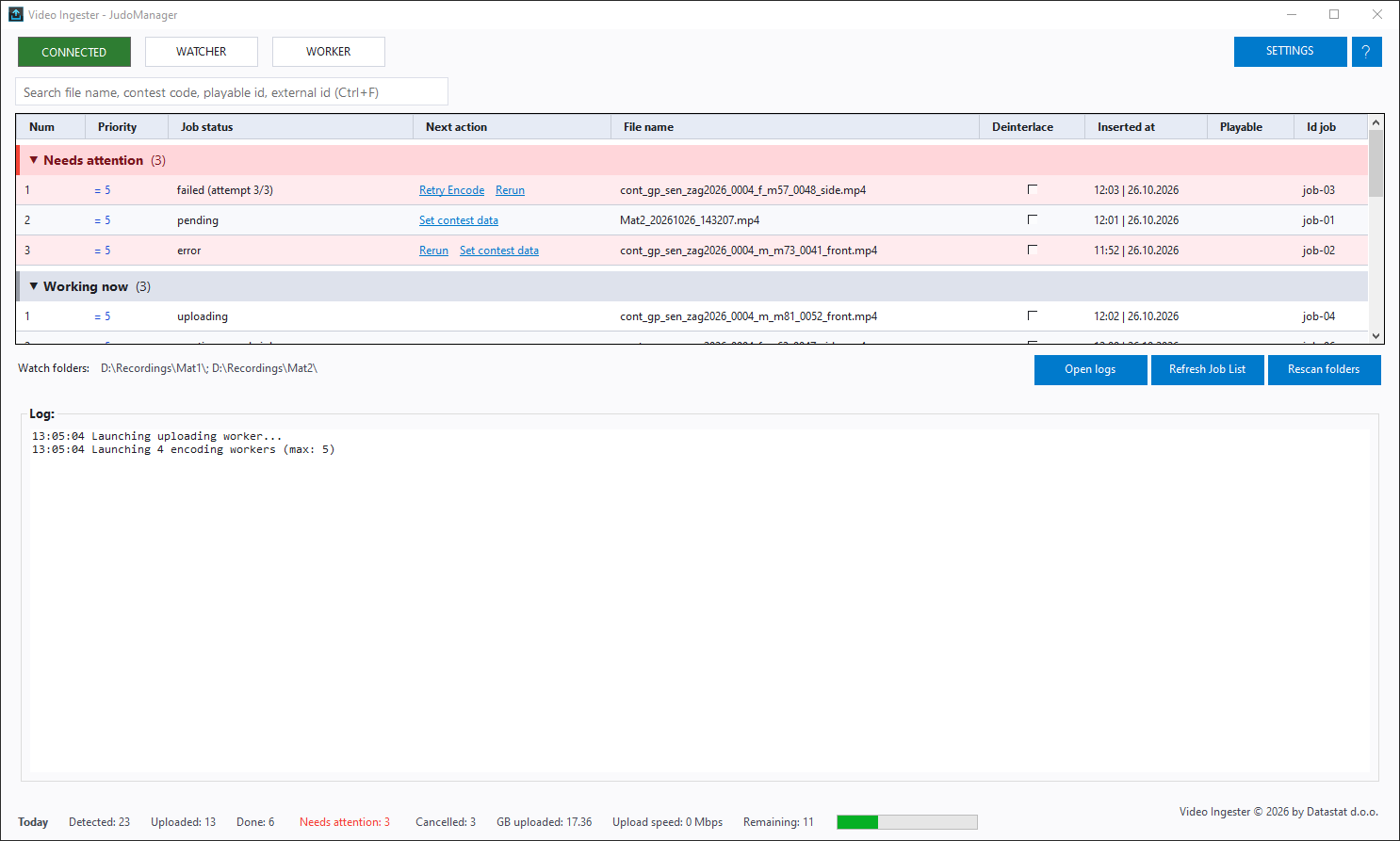
Task: Click the CONNECTED status button
Action: point(74,52)
